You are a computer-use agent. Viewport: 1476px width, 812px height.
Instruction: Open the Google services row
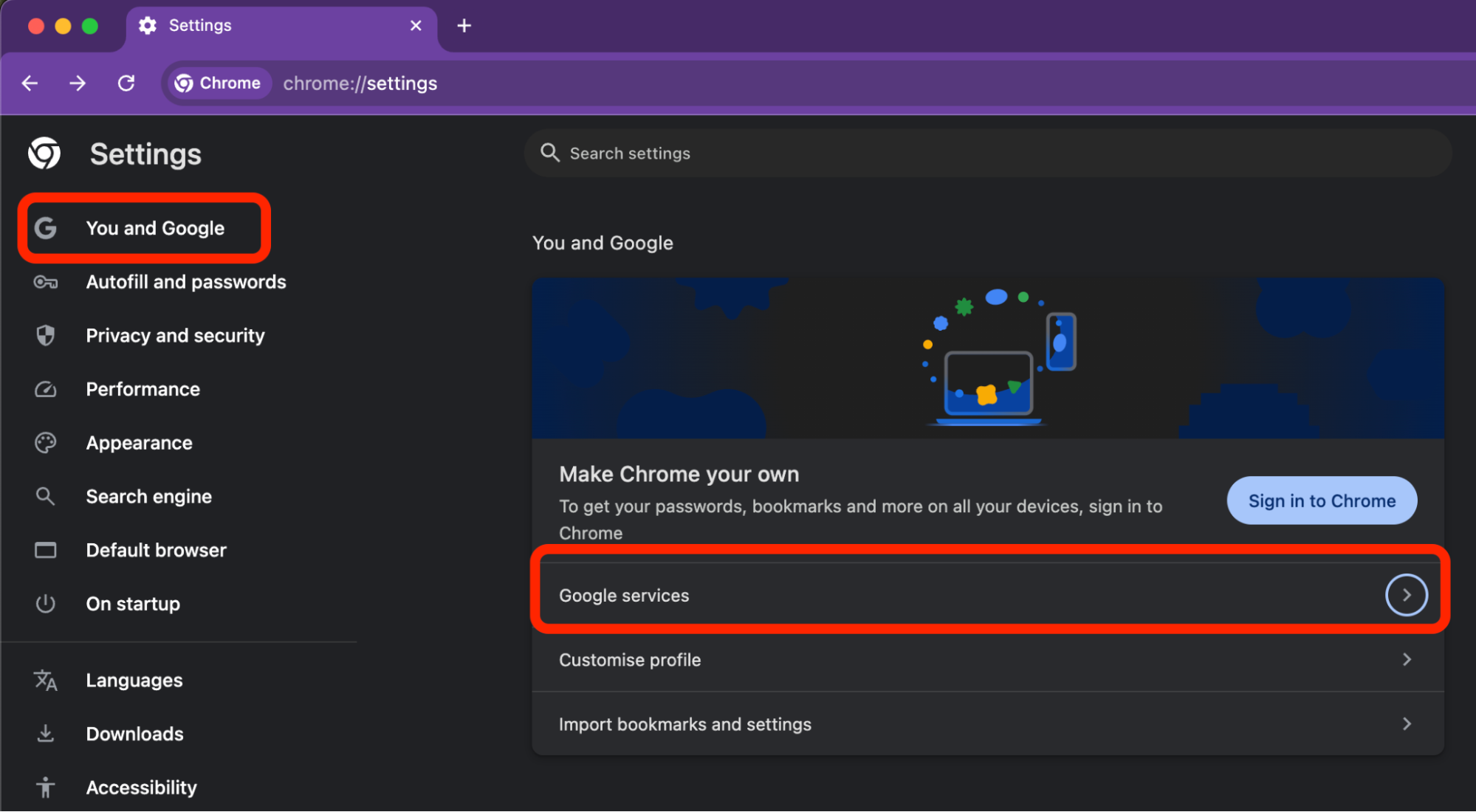[x=988, y=596]
